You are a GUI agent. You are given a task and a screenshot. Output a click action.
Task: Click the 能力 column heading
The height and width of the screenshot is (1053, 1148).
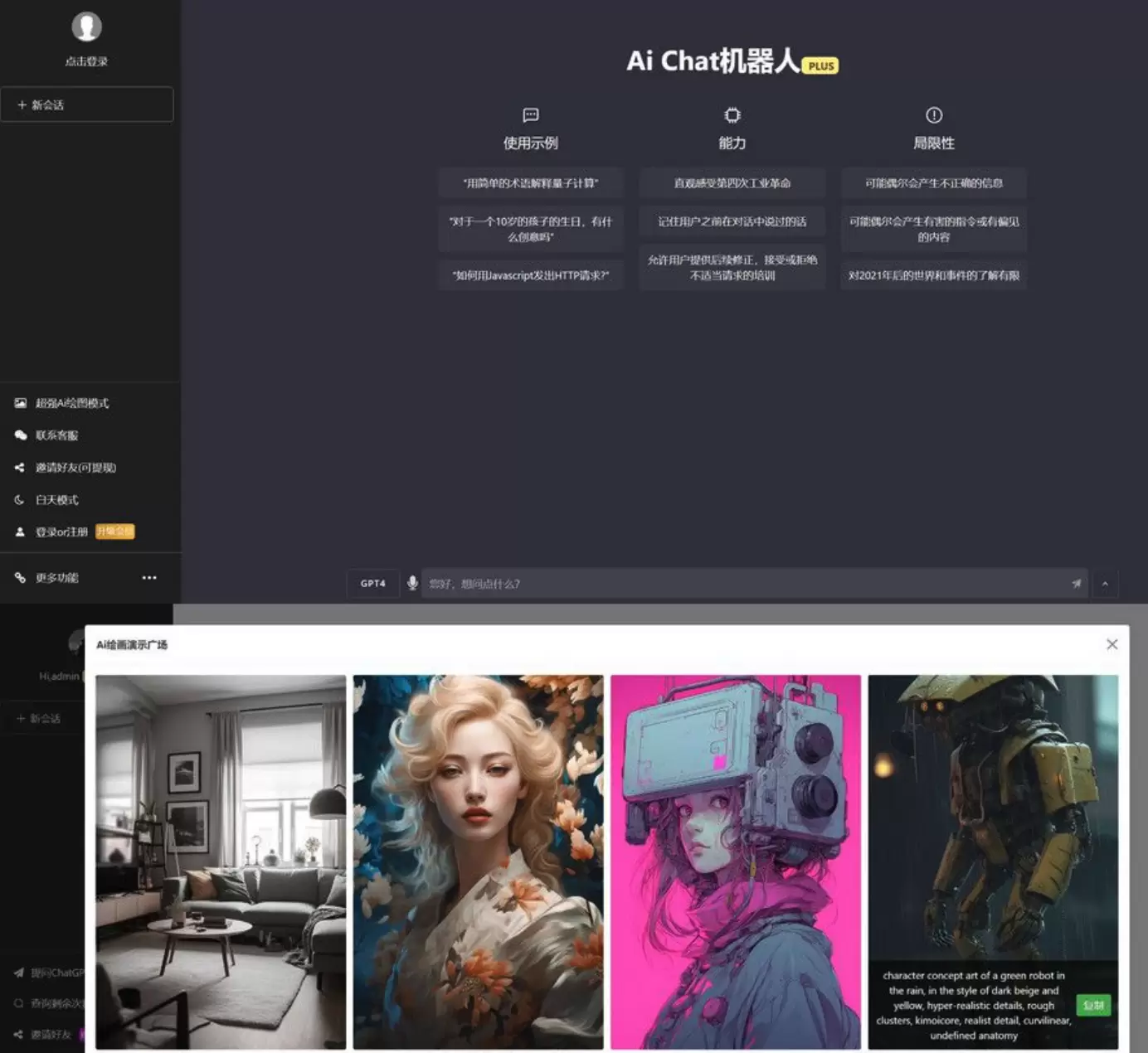(732, 143)
